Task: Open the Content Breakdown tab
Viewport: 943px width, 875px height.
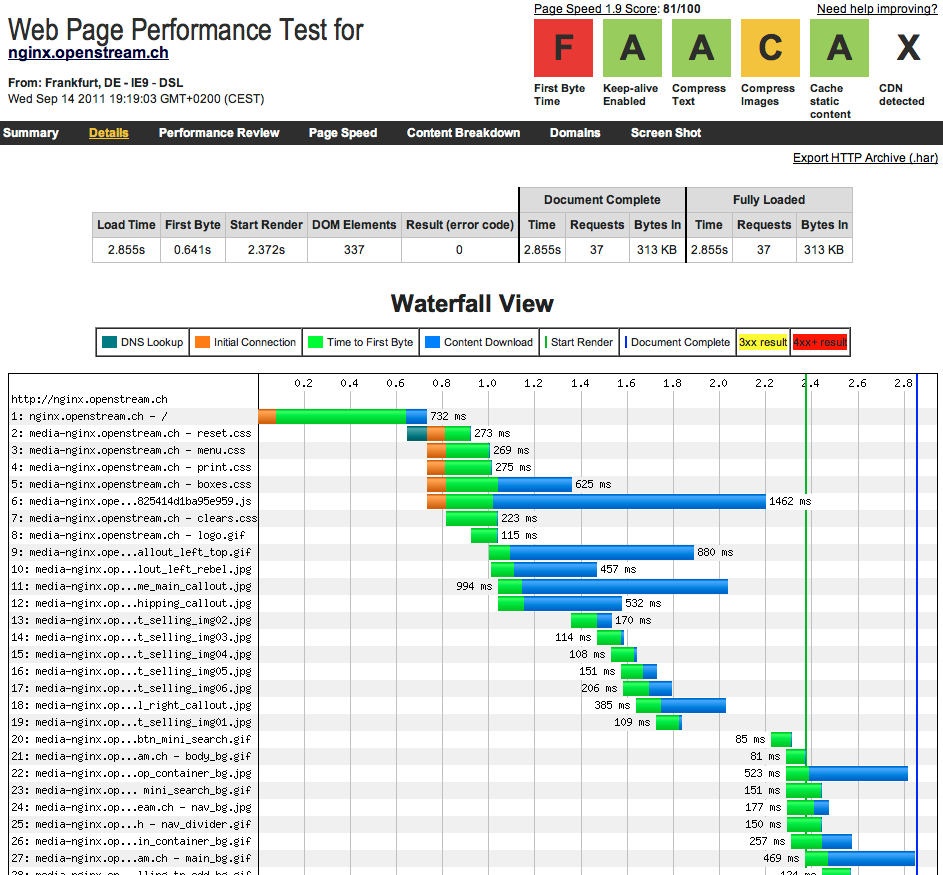Action: (463, 133)
